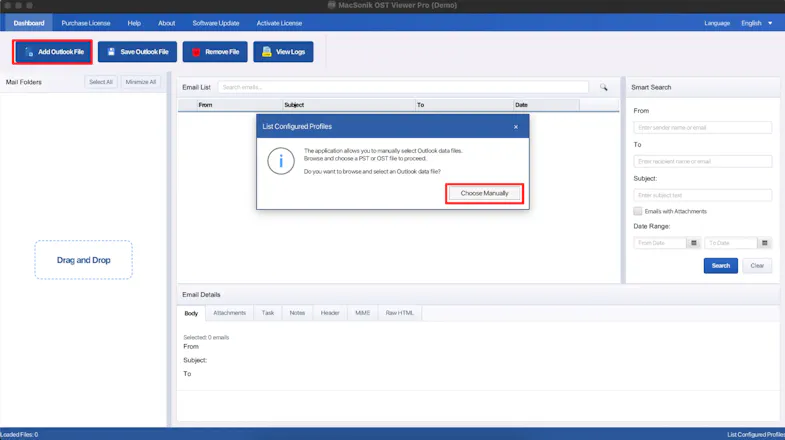Sort by the From column header

click(x=239, y=105)
